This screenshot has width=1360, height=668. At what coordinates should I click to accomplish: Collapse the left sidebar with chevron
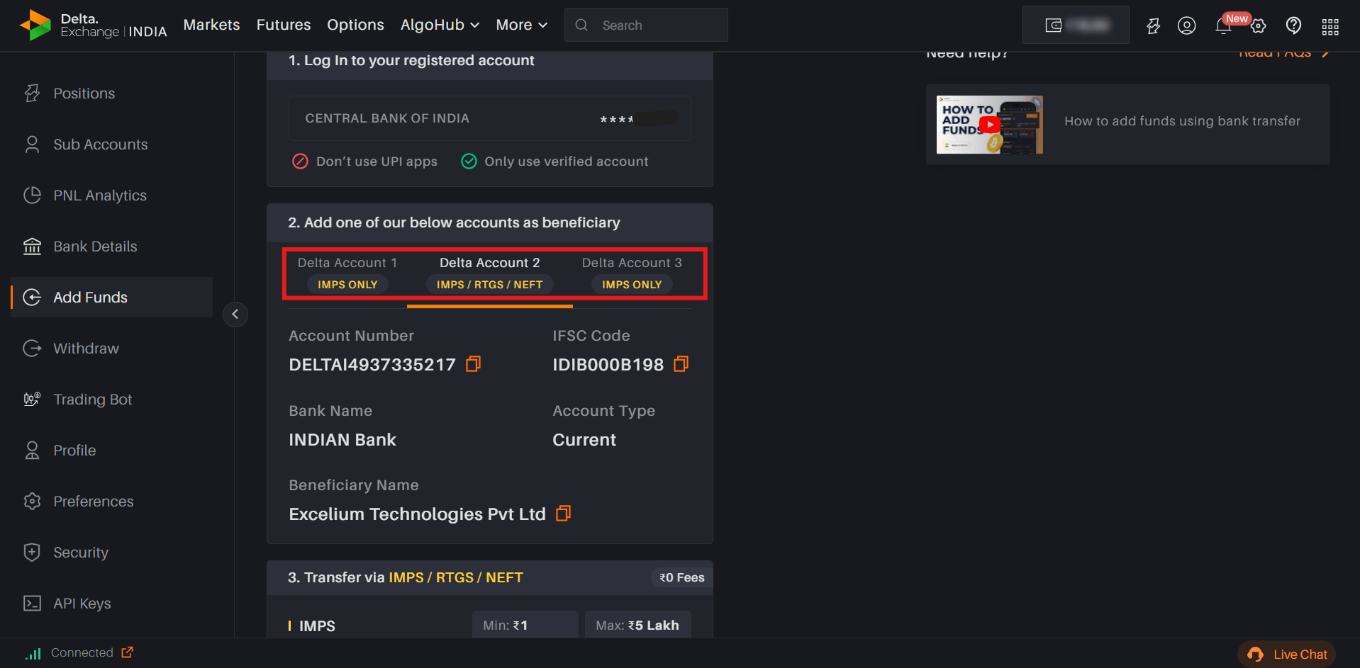click(x=235, y=314)
